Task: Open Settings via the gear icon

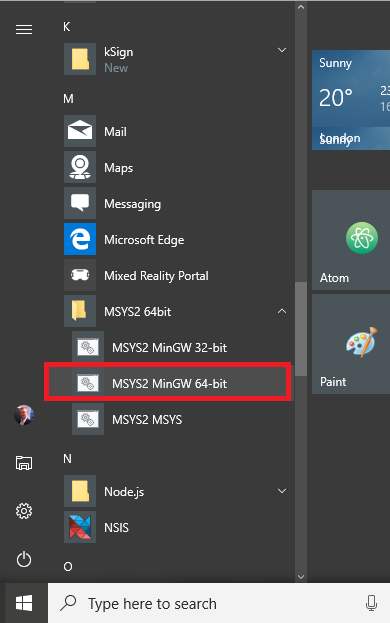Action: (24, 511)
